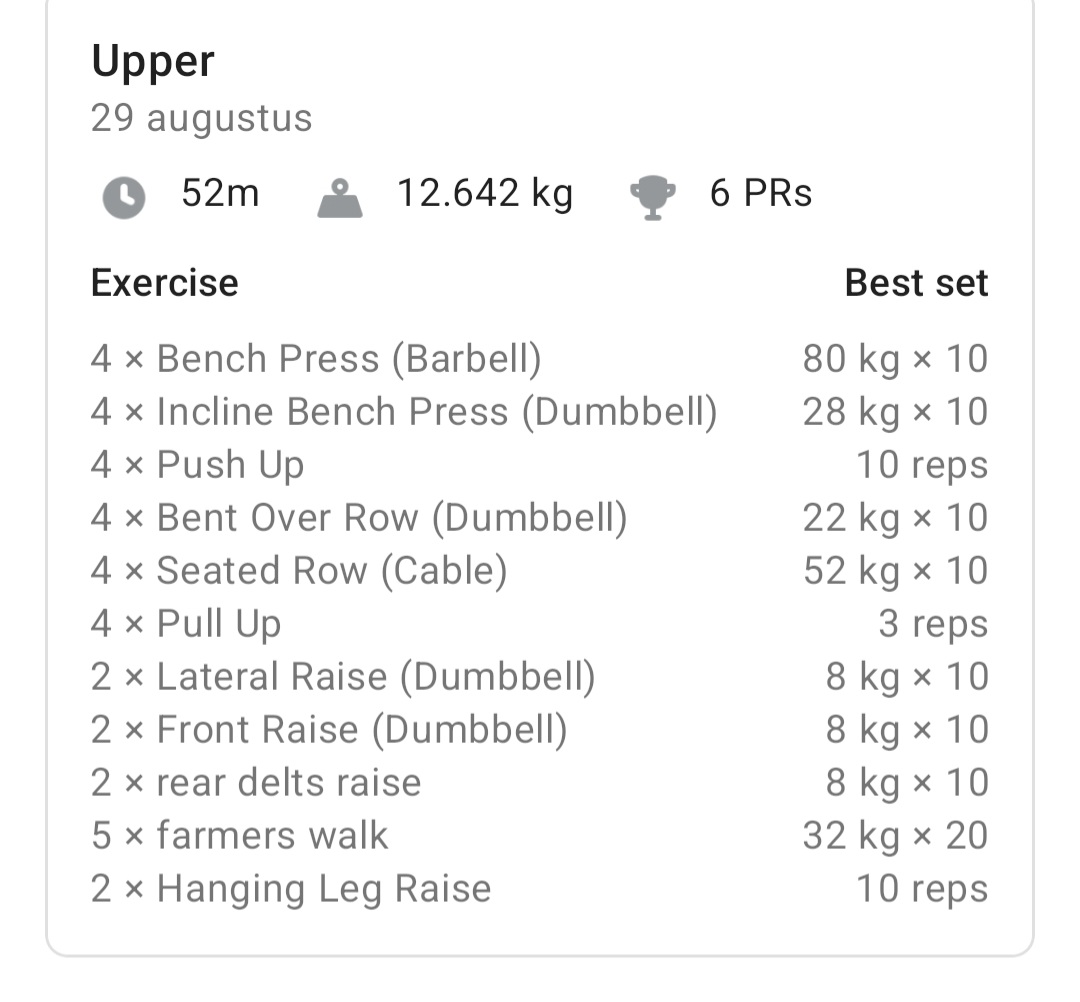Click the Exercise column header
This screenshot has height=1002, width=1080.
(164, 282)
